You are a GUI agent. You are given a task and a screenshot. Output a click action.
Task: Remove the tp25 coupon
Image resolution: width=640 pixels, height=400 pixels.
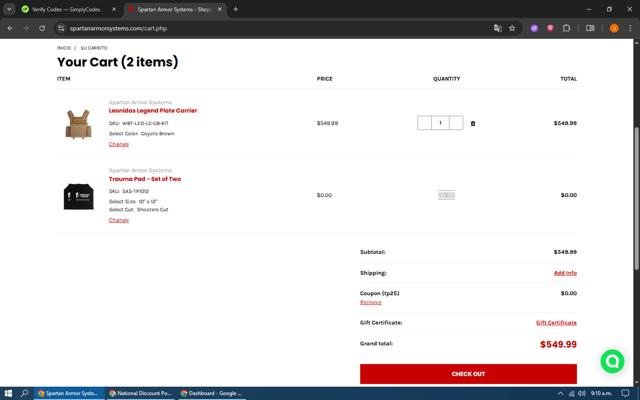[370, 302]
